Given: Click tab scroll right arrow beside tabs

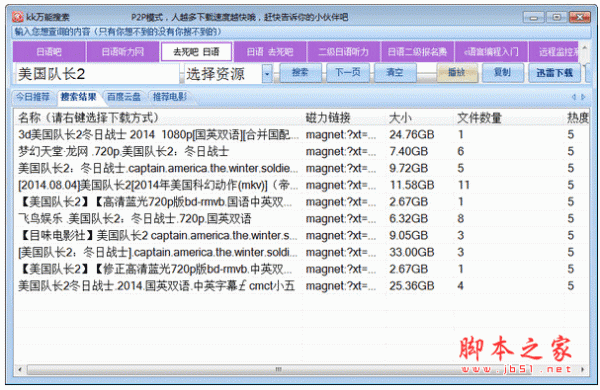Looking at the screenshot, I should [583, 97].
